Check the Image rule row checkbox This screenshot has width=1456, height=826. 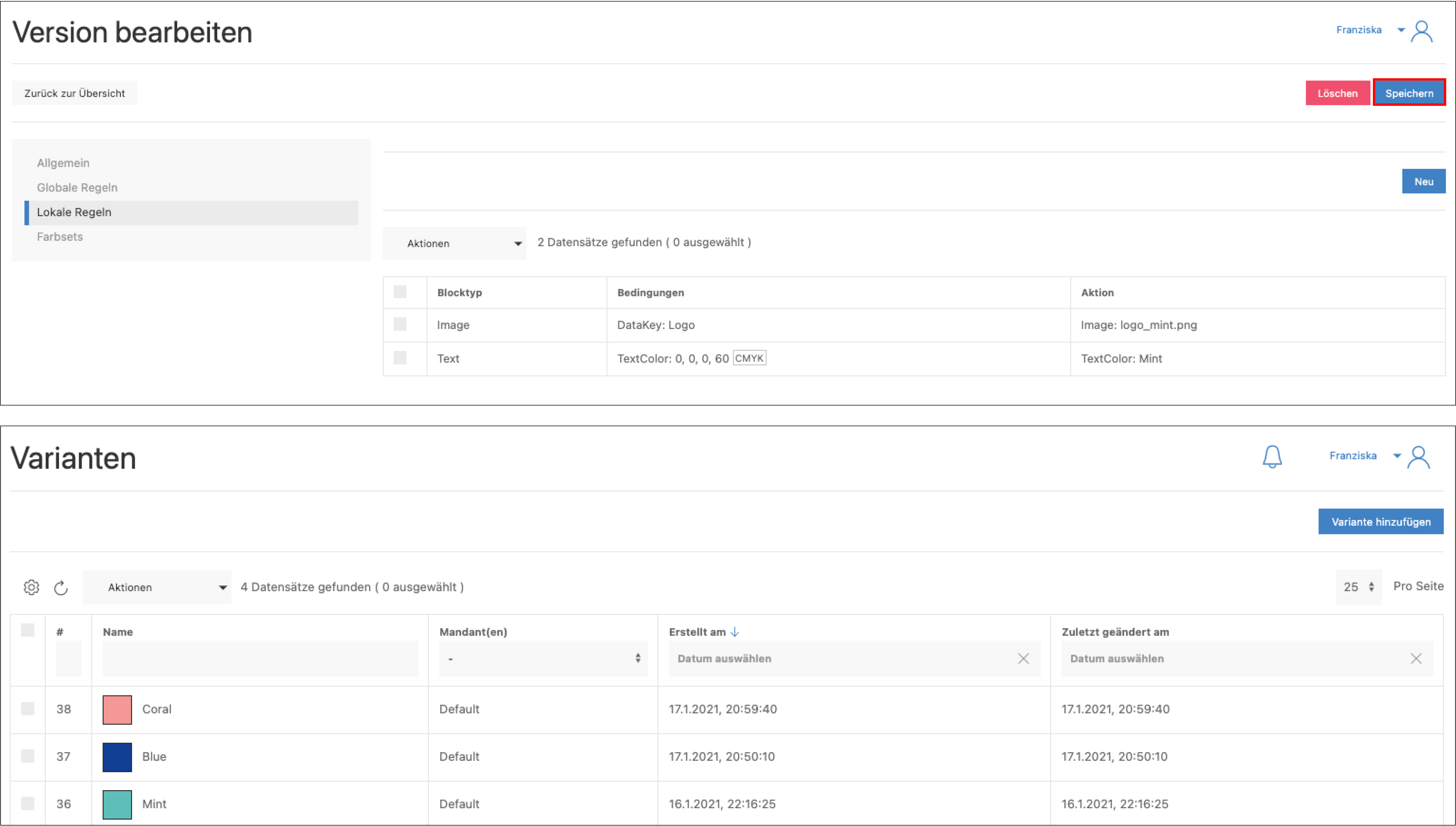pos(400,325)
